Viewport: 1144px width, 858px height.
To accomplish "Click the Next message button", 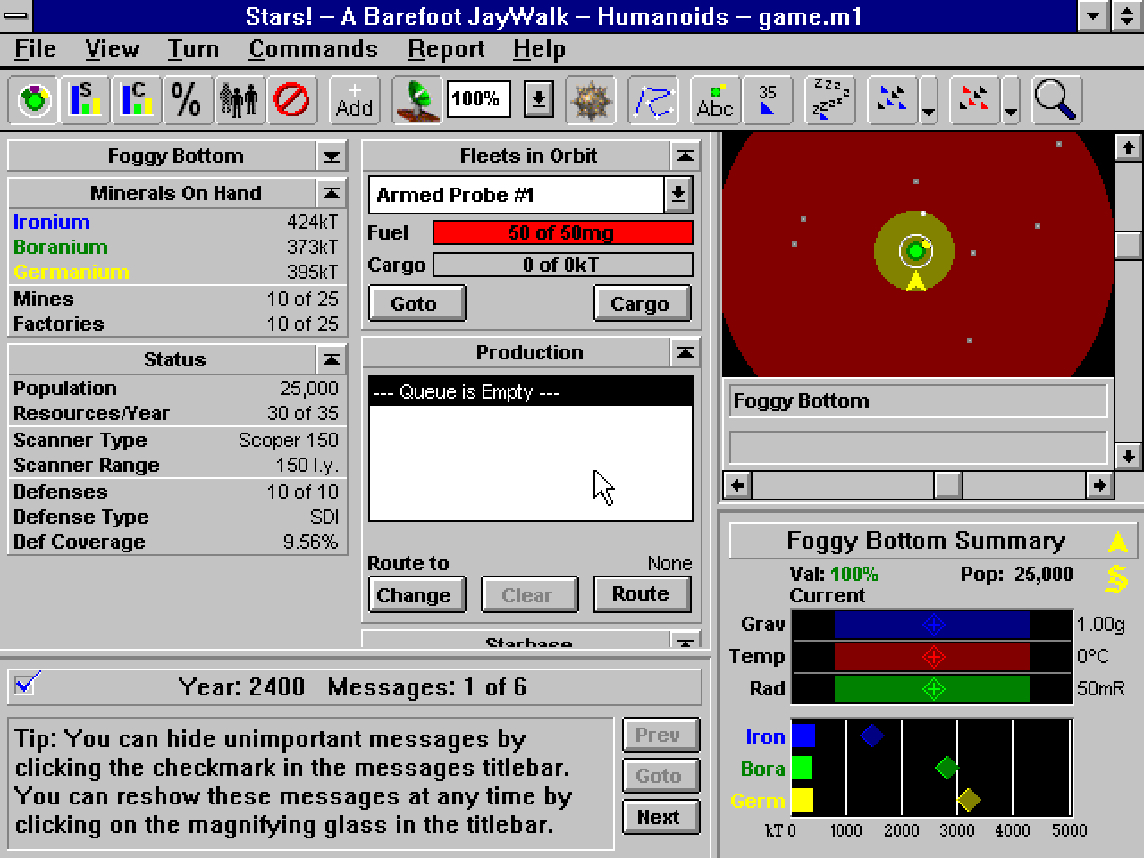I will click(x=657, y=817).
